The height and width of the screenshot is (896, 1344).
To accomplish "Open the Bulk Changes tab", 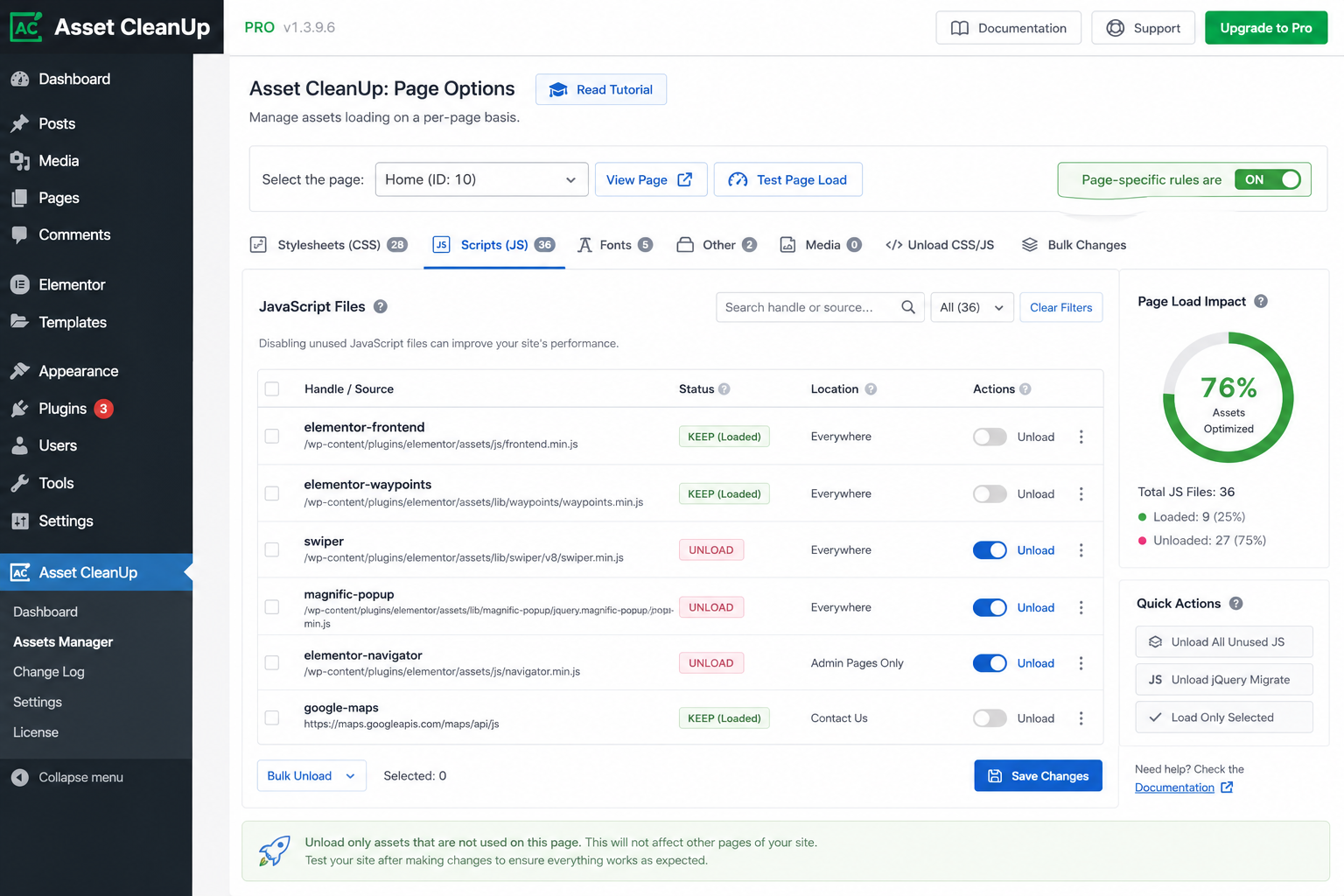I will tap(1074, 245).
